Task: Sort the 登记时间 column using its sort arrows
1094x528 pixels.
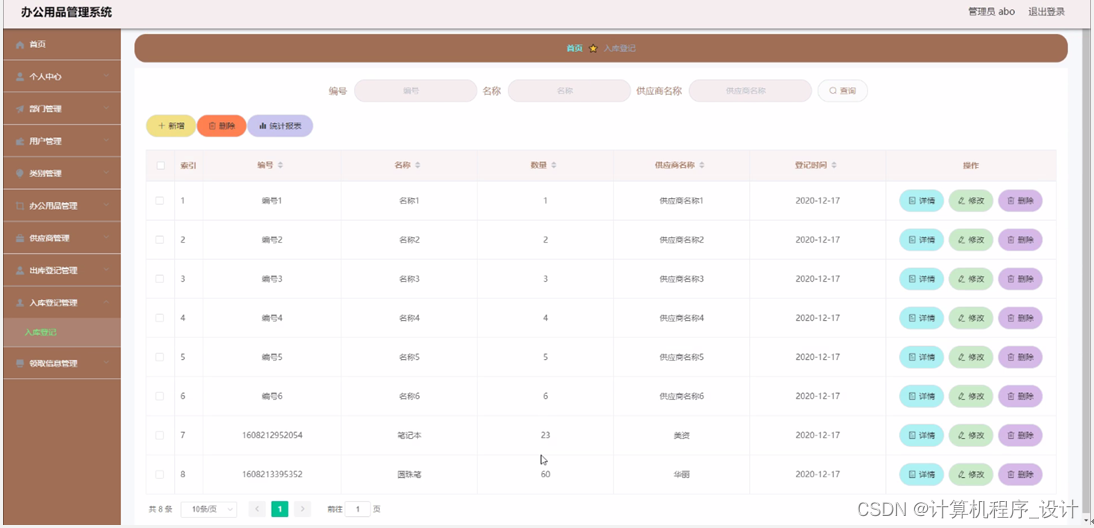Action: (x=834, y=165)
